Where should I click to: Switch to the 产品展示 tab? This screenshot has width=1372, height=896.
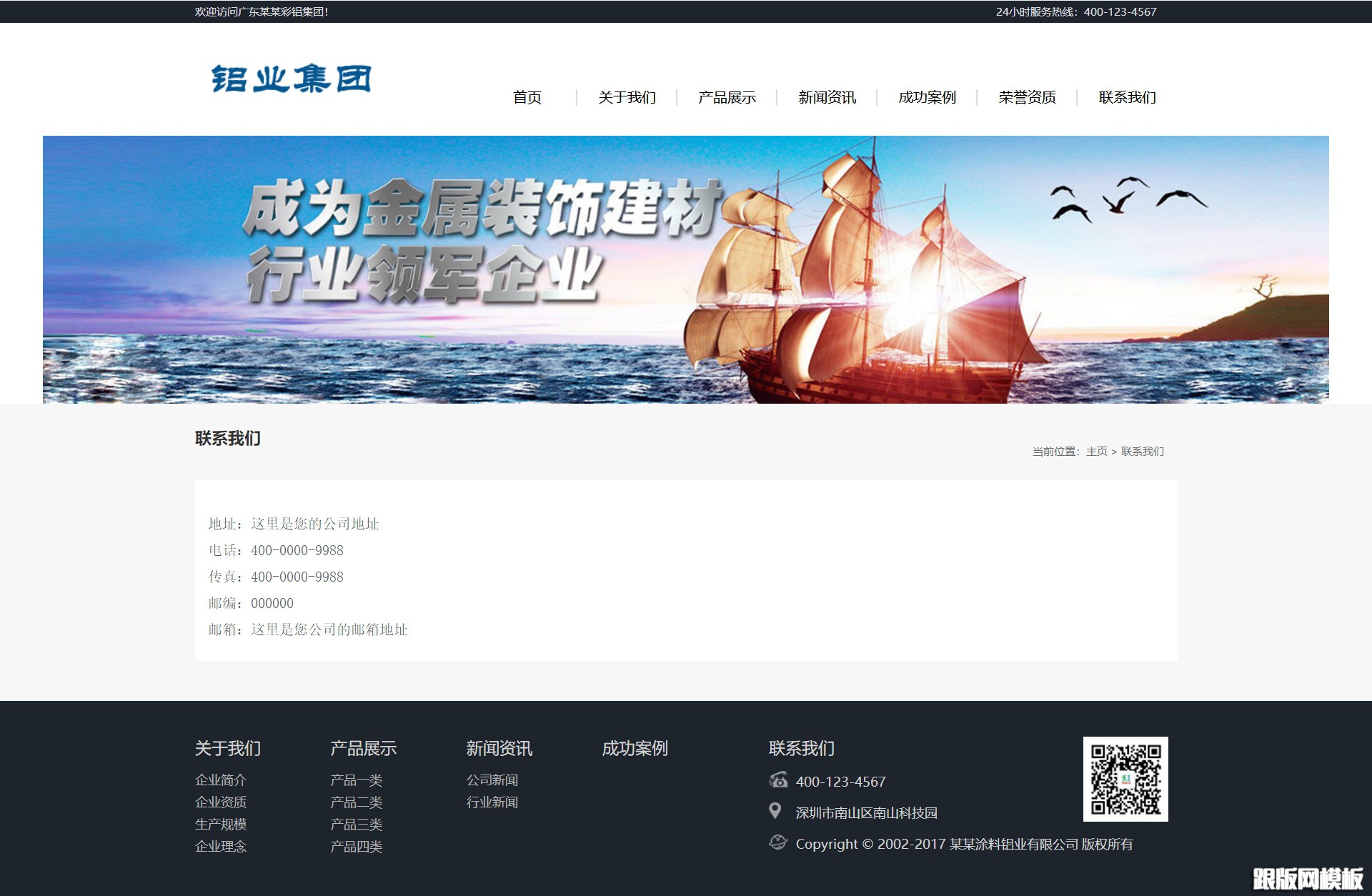pyautogui.click(x=727, y=97)
